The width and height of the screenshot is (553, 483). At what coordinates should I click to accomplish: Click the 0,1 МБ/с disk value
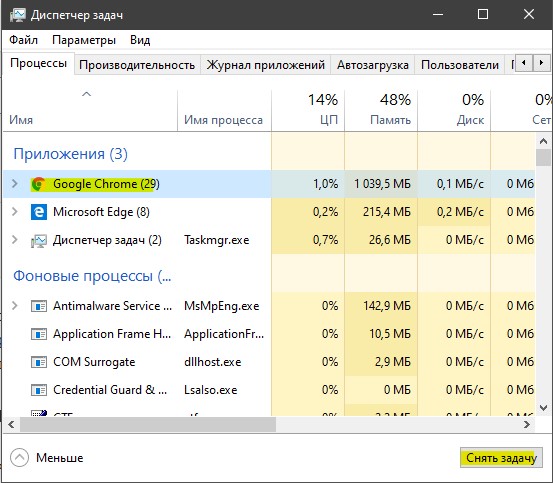[460, 184]
